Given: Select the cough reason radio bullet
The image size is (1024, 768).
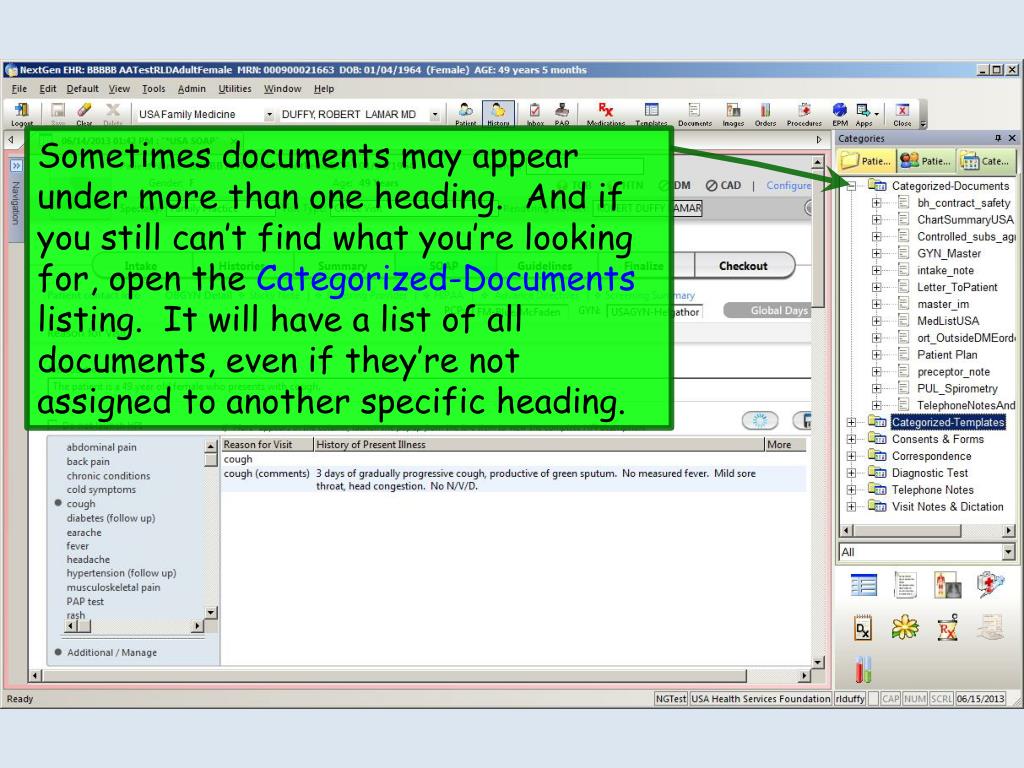Looking at the screenshot, I should [x=58, y=503].
